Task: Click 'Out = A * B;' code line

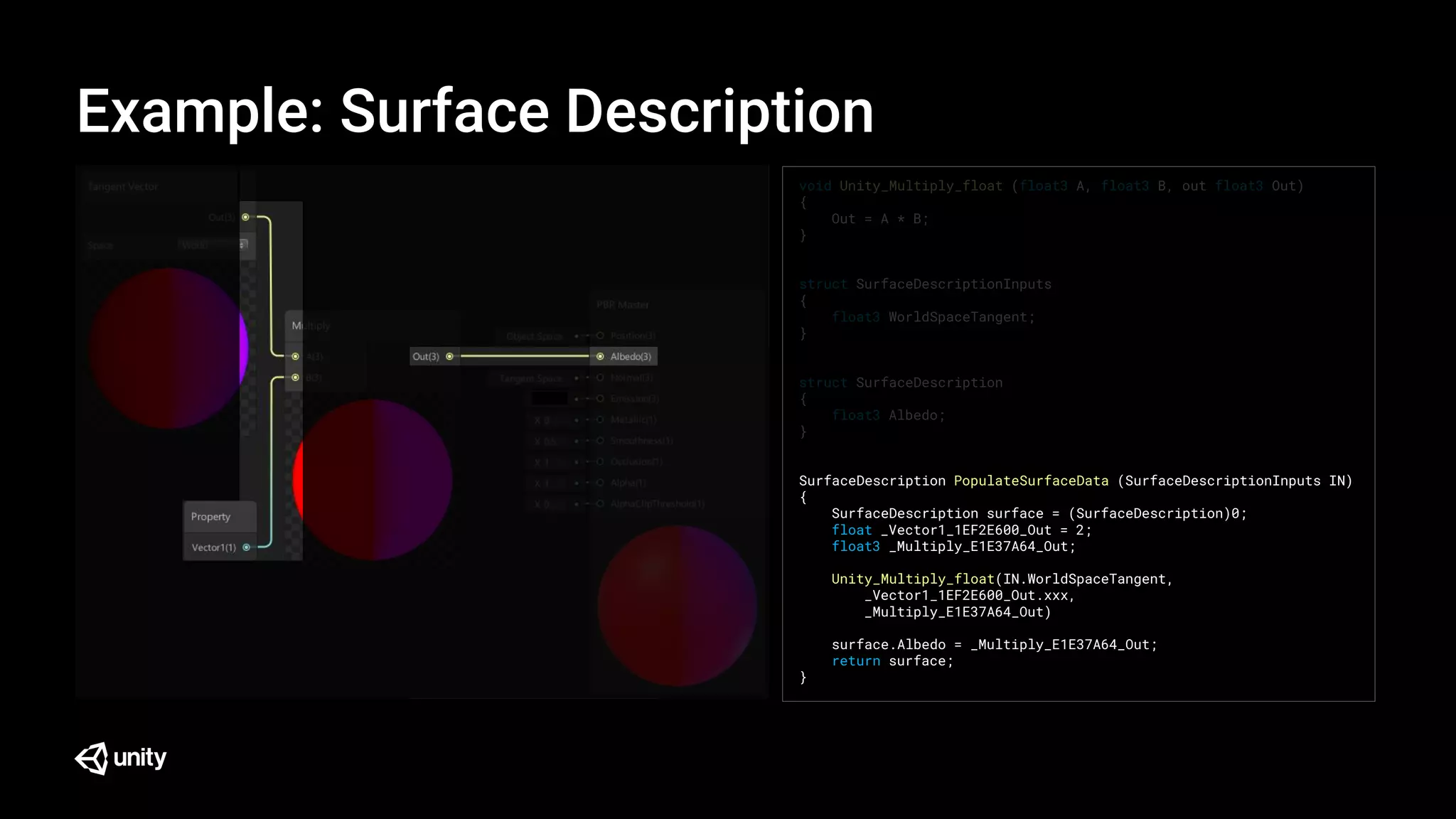Action: [880, 219]
